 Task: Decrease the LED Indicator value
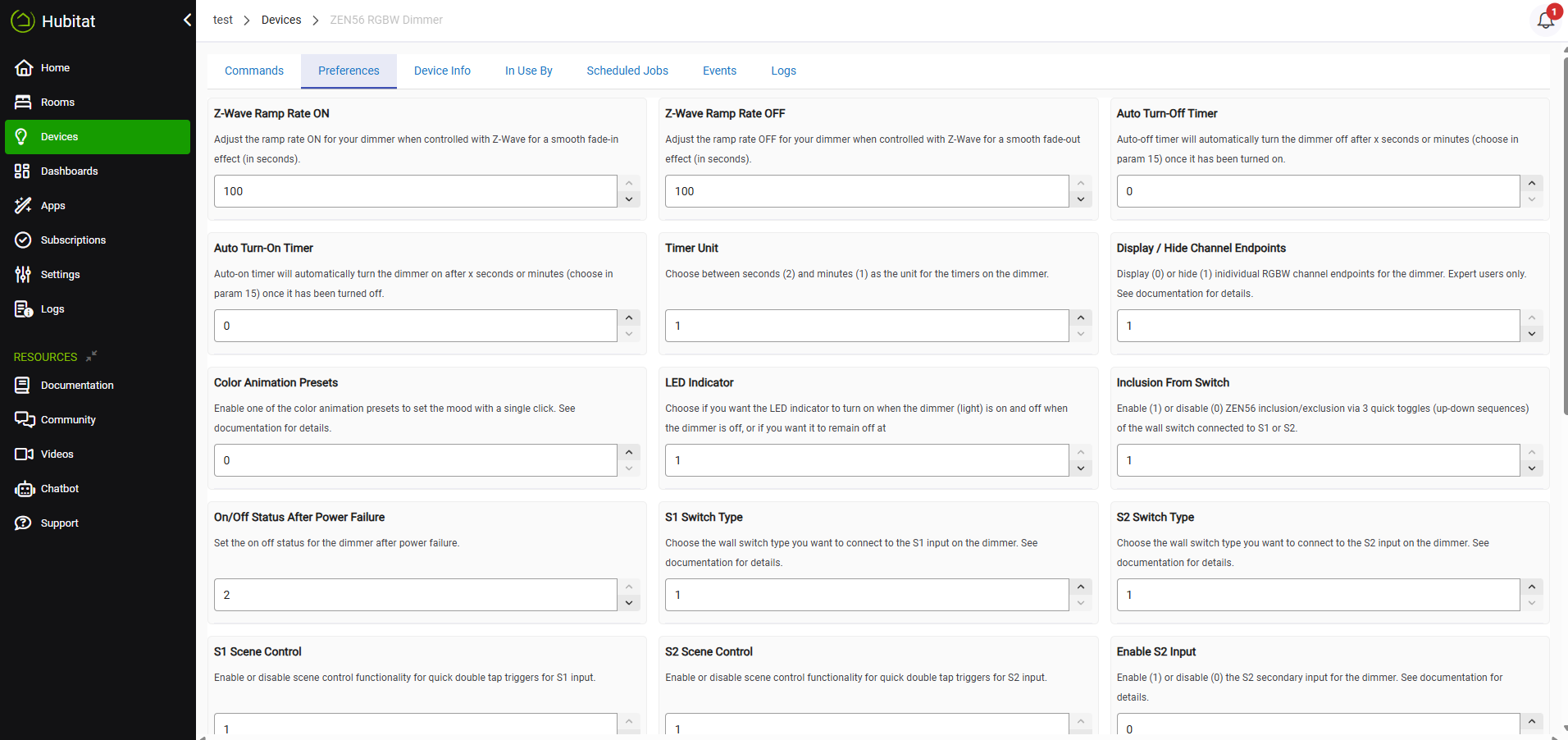pos(1080,468)
